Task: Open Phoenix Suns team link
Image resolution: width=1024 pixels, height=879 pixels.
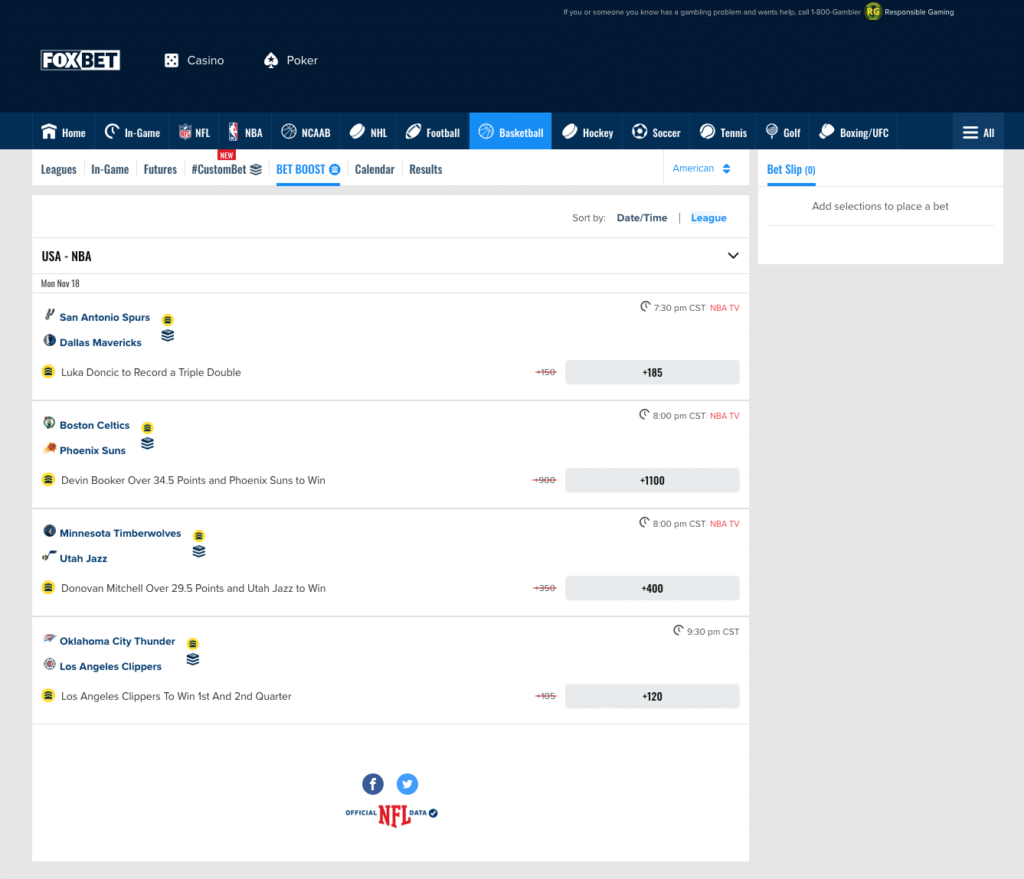Action: click(x=92, y=451)
